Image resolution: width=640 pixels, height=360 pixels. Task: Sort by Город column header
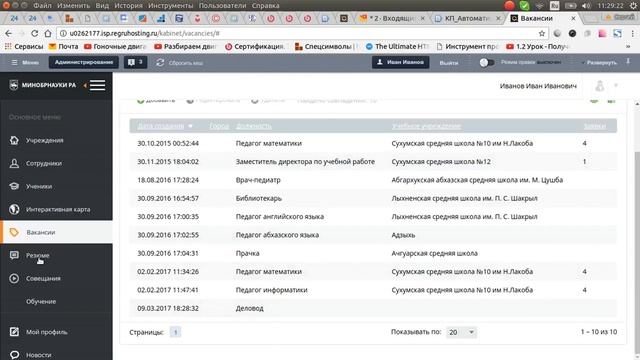coord(219,126)
